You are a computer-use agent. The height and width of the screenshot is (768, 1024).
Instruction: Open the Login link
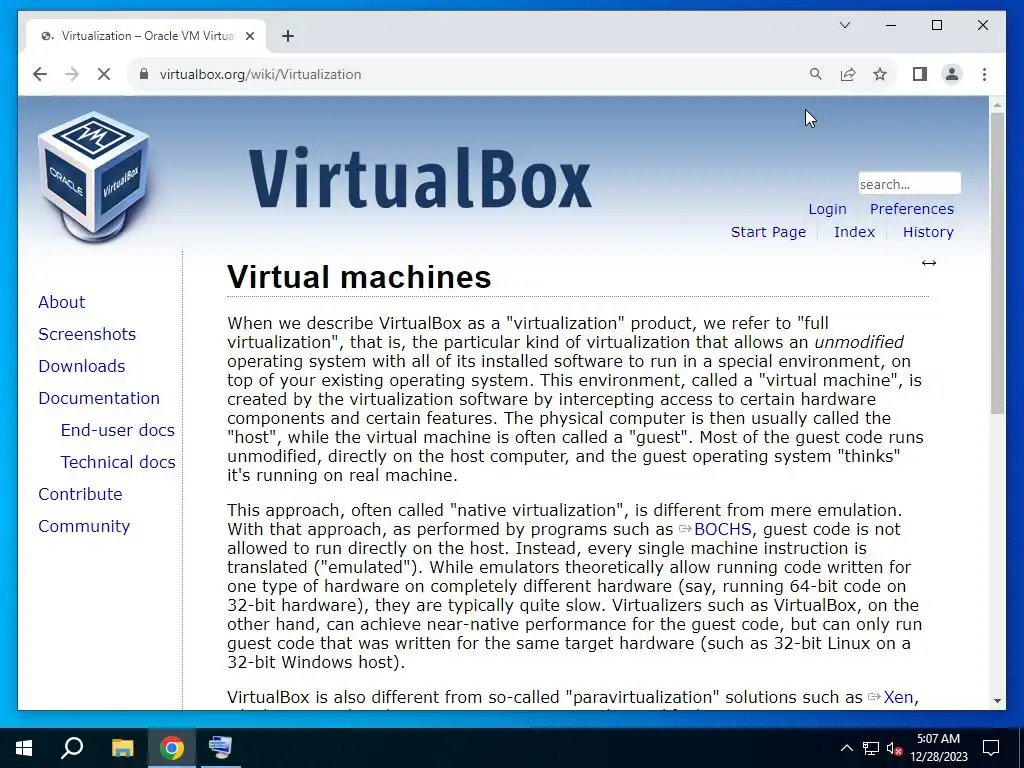(827, 209)
